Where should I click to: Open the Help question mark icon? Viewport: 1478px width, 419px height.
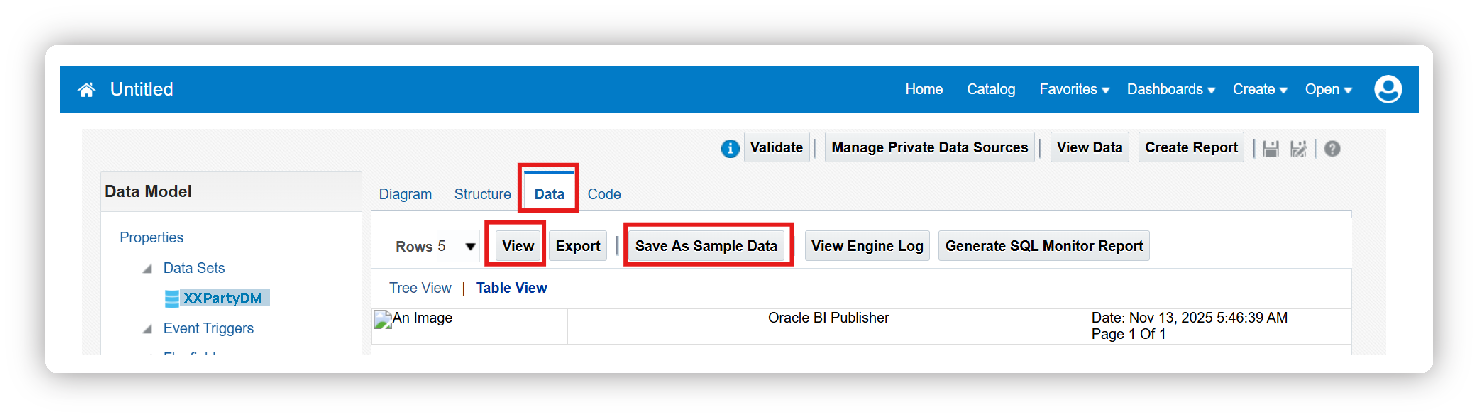pyautogui.click(x=1331, y=148)
